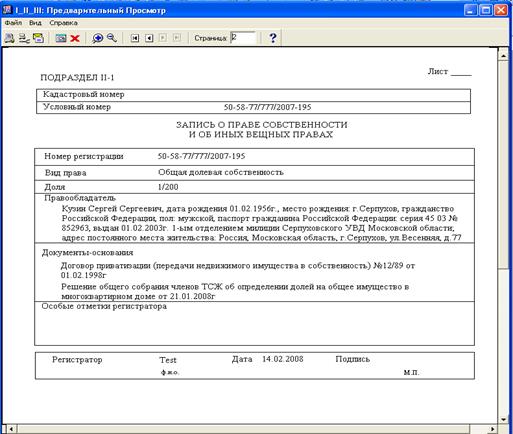
Task: Click the share value 1/200
Action: coord(168,187)
